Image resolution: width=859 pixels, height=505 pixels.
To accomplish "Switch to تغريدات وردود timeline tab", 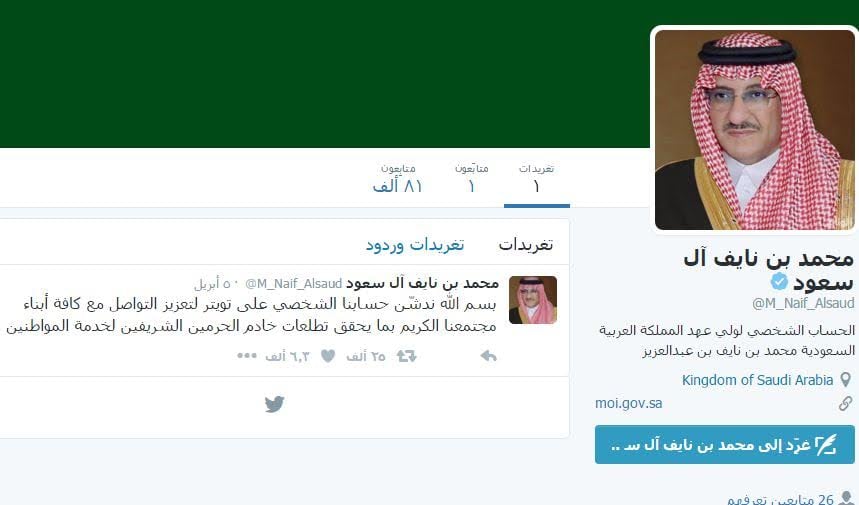I will (x=415, y=245).
